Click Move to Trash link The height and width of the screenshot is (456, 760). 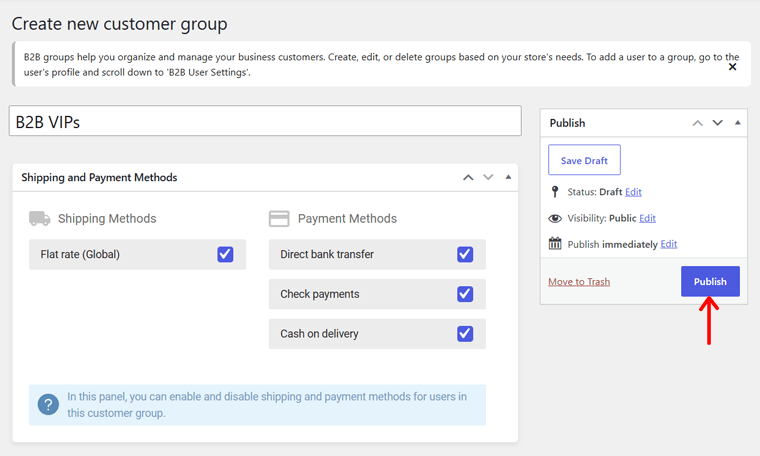(x=579, y=282)
